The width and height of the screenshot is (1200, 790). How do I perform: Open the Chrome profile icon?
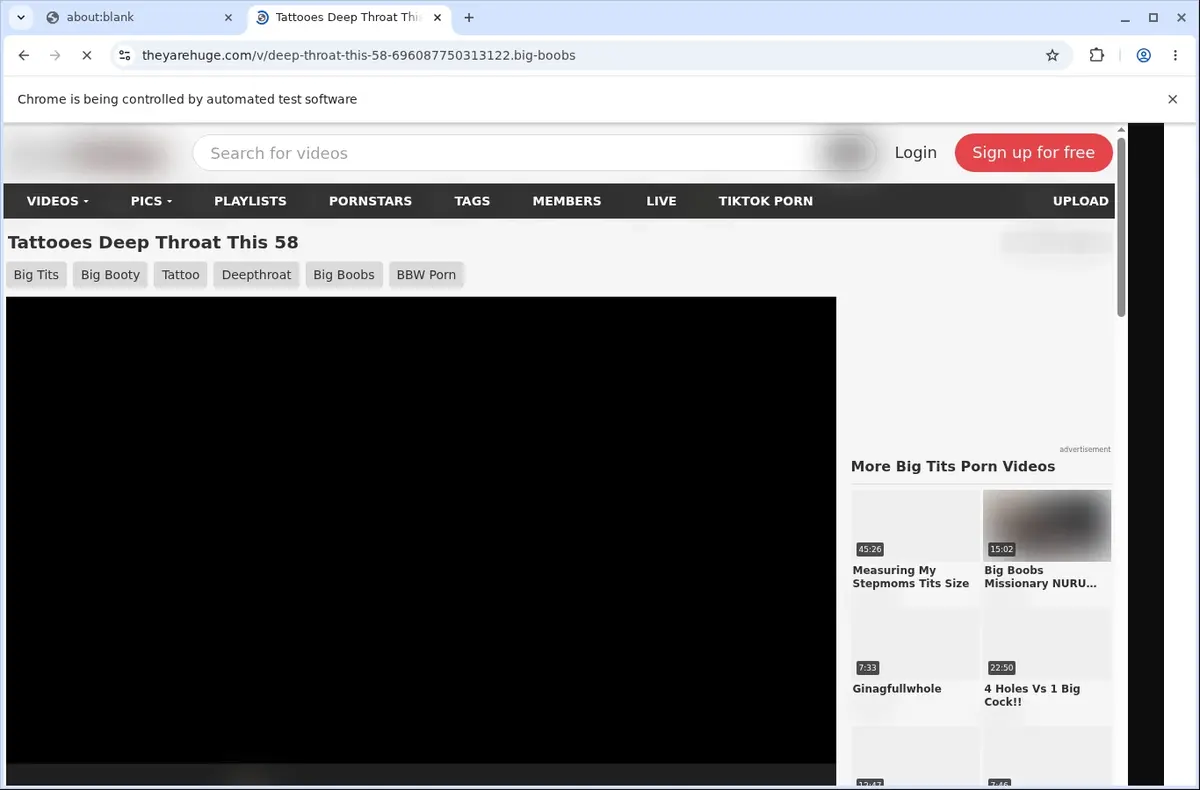(x=1143, y=56)
